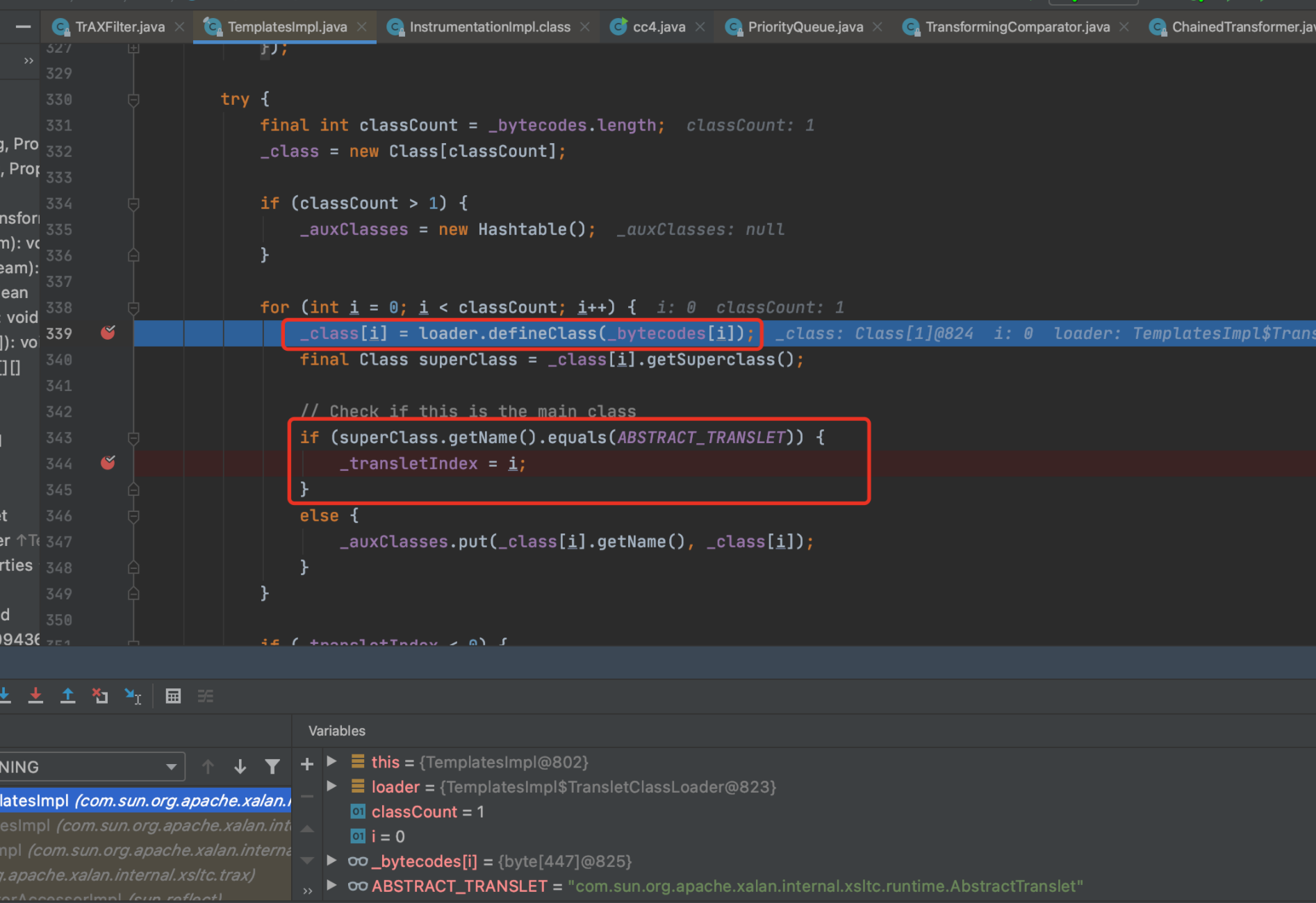Click the Variables panel header
This screenshot has width=1316, height=903.
[x=337, y=731]
